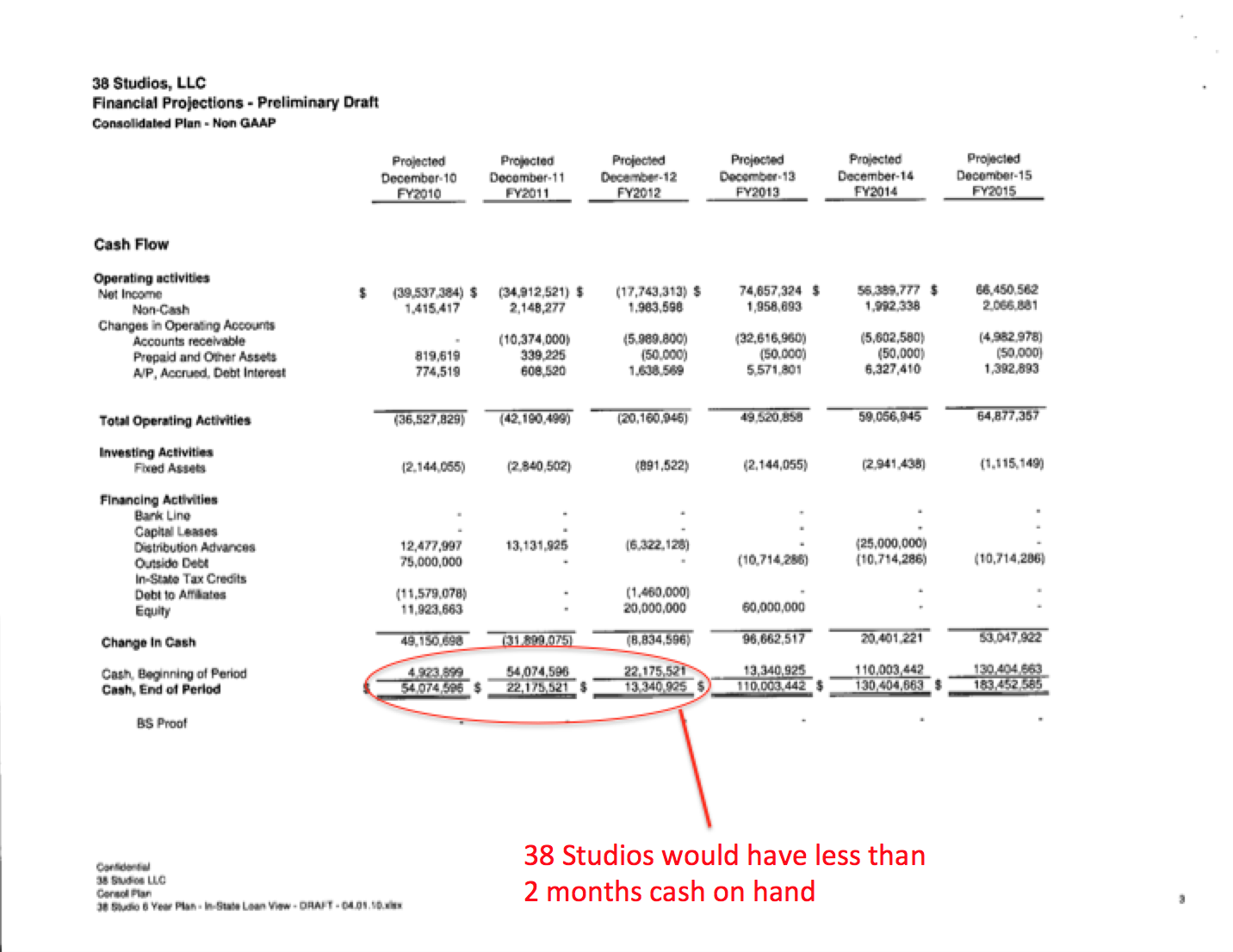Click the "Accounts receivable" row label
Screen dimensions: 1233x952
(189, 341)
